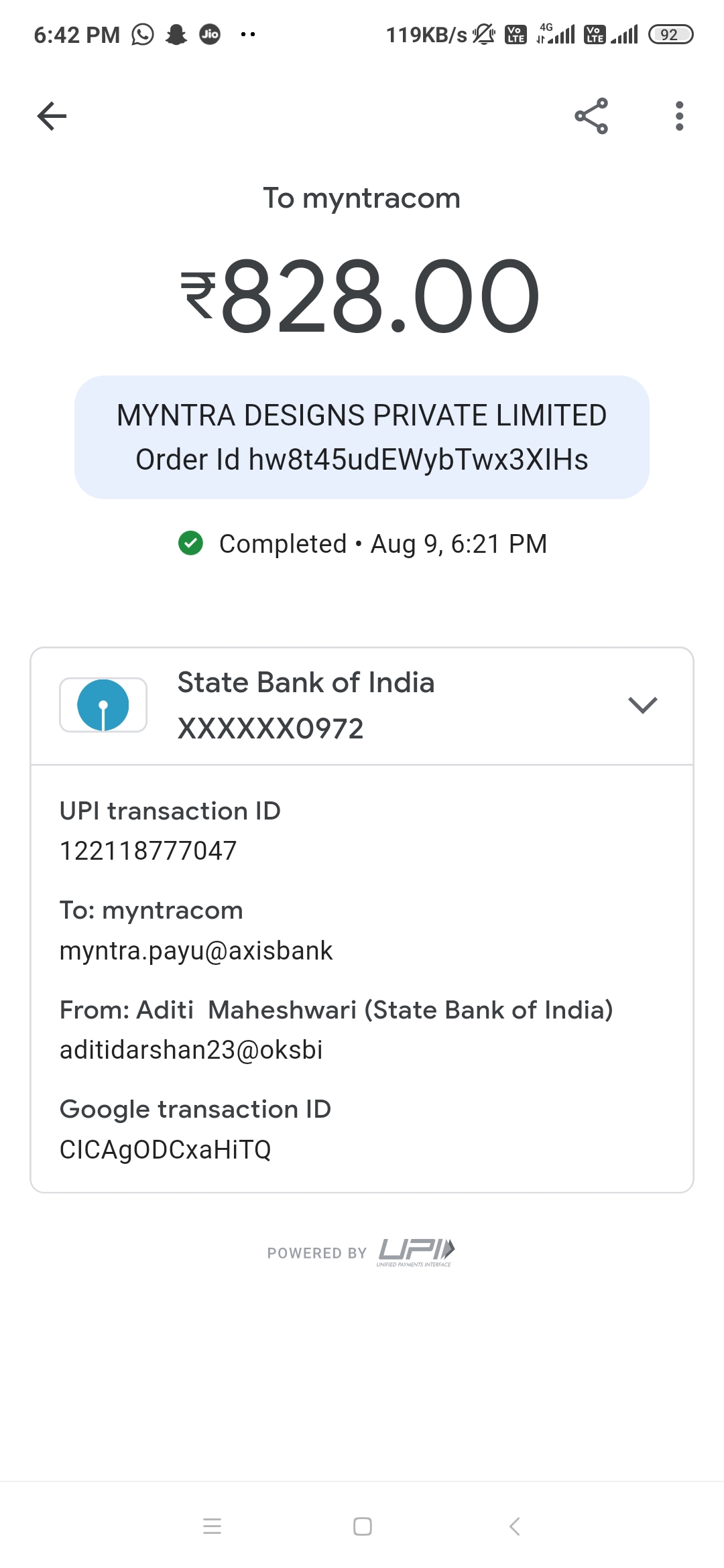This screenshot has height=1568, width=724.
Task: Tap the UPI logo at bottom
Action: 416,1251
